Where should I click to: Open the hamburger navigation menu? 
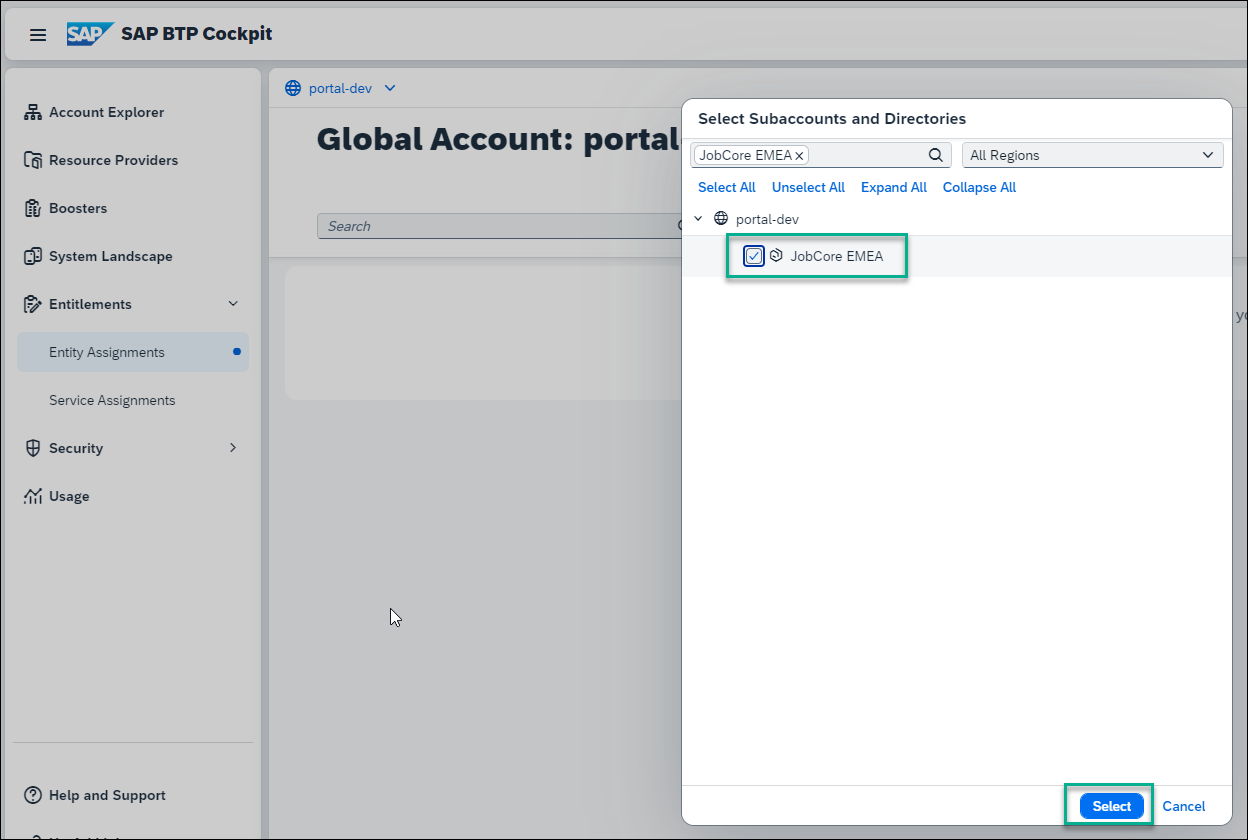pyautogui.click(x=38, y=35)
